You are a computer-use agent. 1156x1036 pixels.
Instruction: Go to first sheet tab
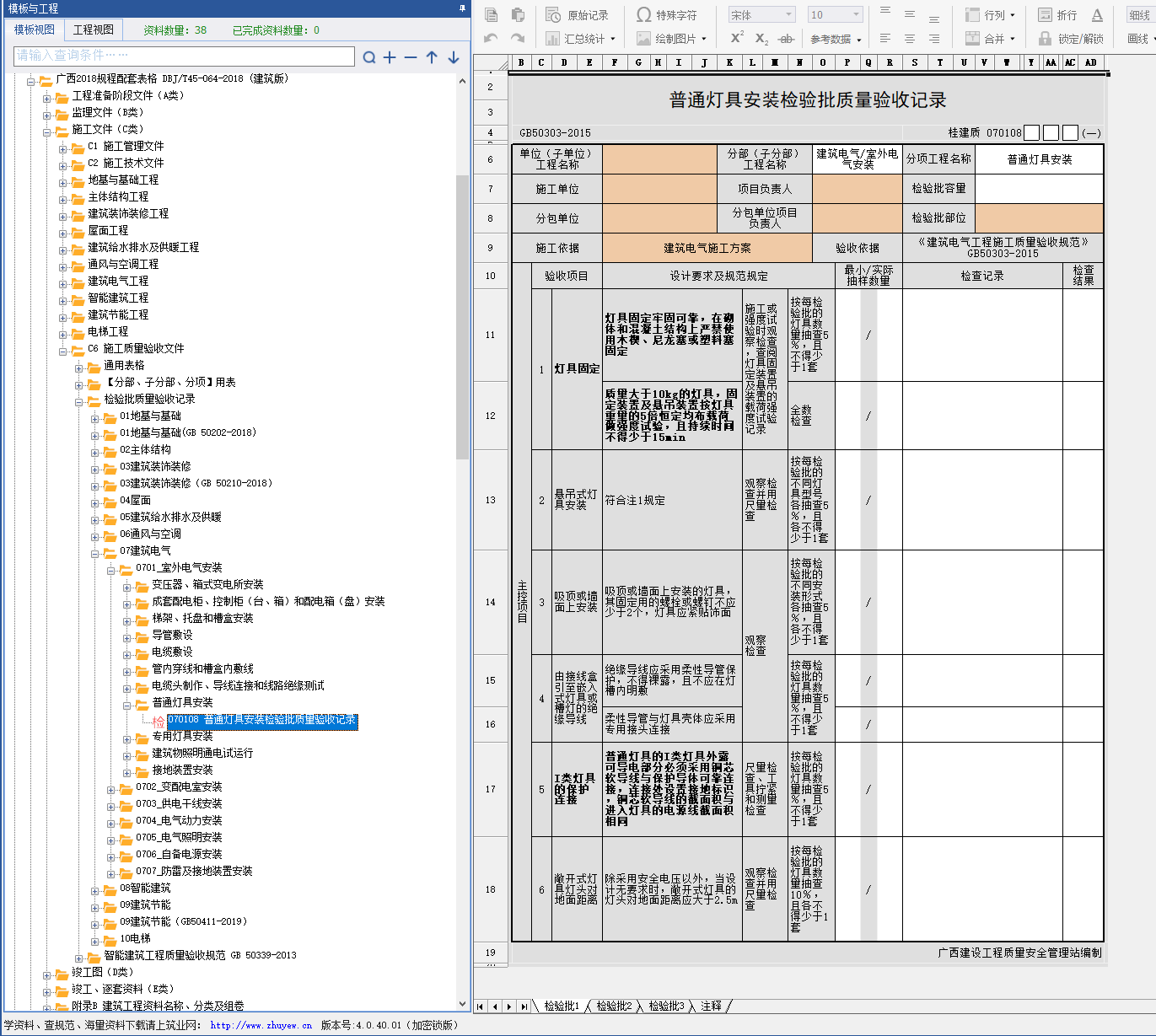pyautogui.click(x=481, y=1006)
